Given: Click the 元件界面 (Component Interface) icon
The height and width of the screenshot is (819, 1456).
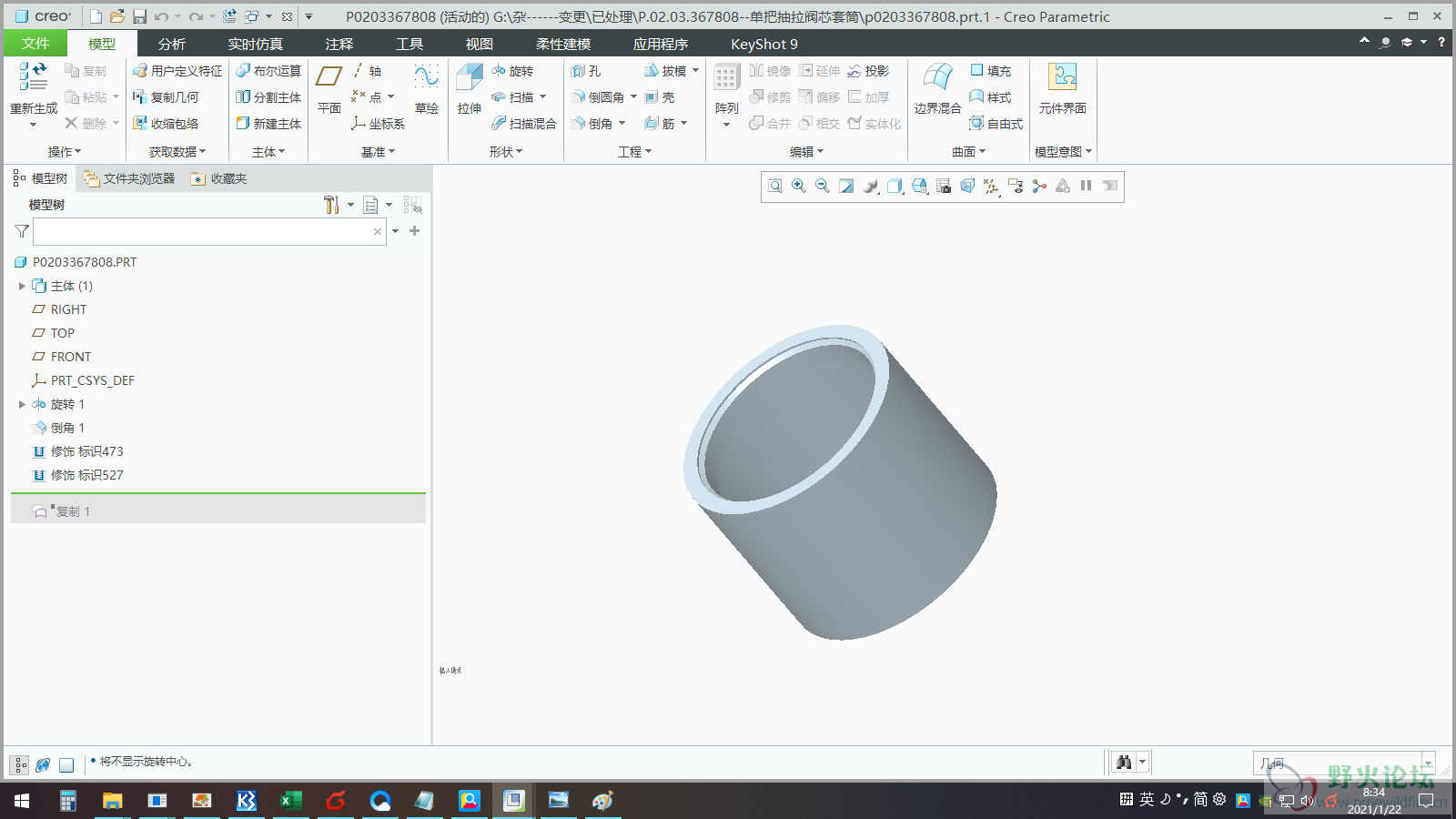Looking at the screenshot, I should coord(1062,77).
